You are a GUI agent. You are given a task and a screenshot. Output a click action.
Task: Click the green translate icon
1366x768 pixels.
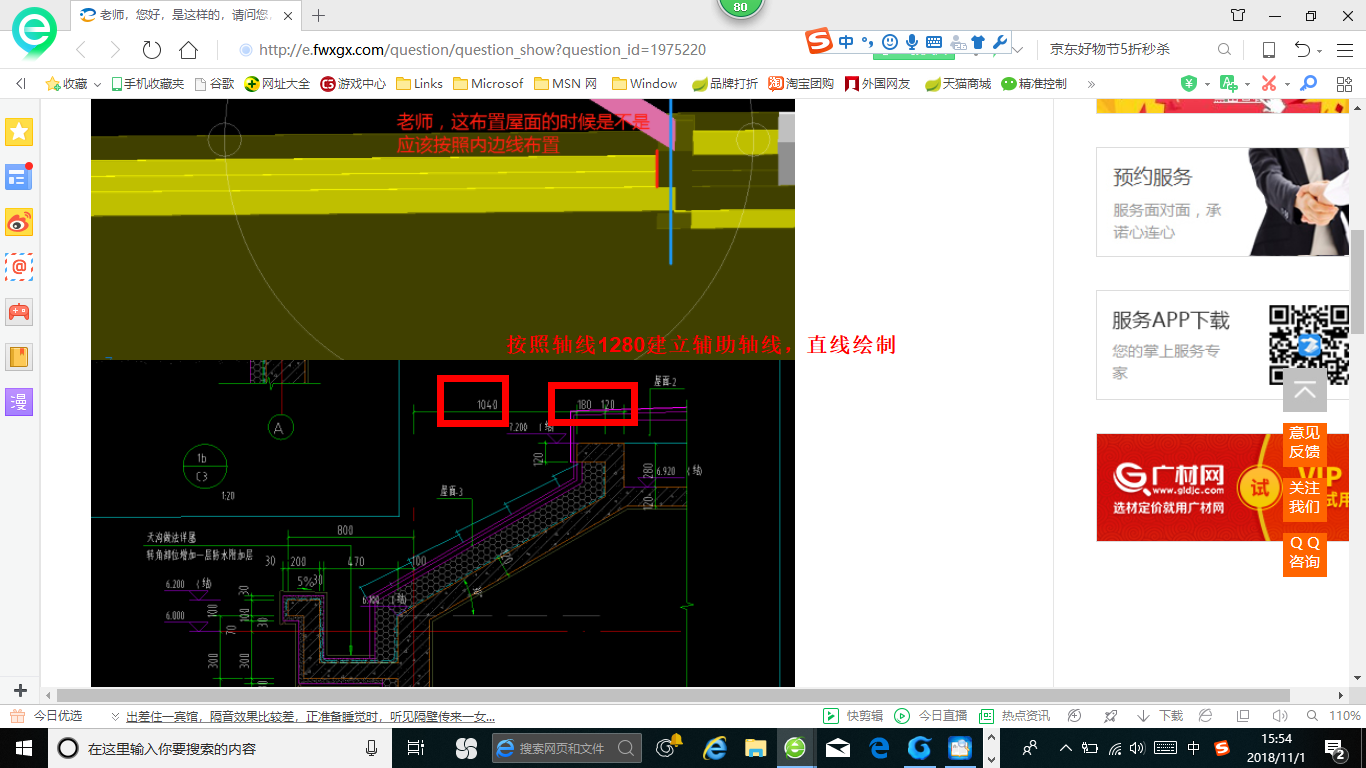pyautogui.click(x=1229, y=84)
